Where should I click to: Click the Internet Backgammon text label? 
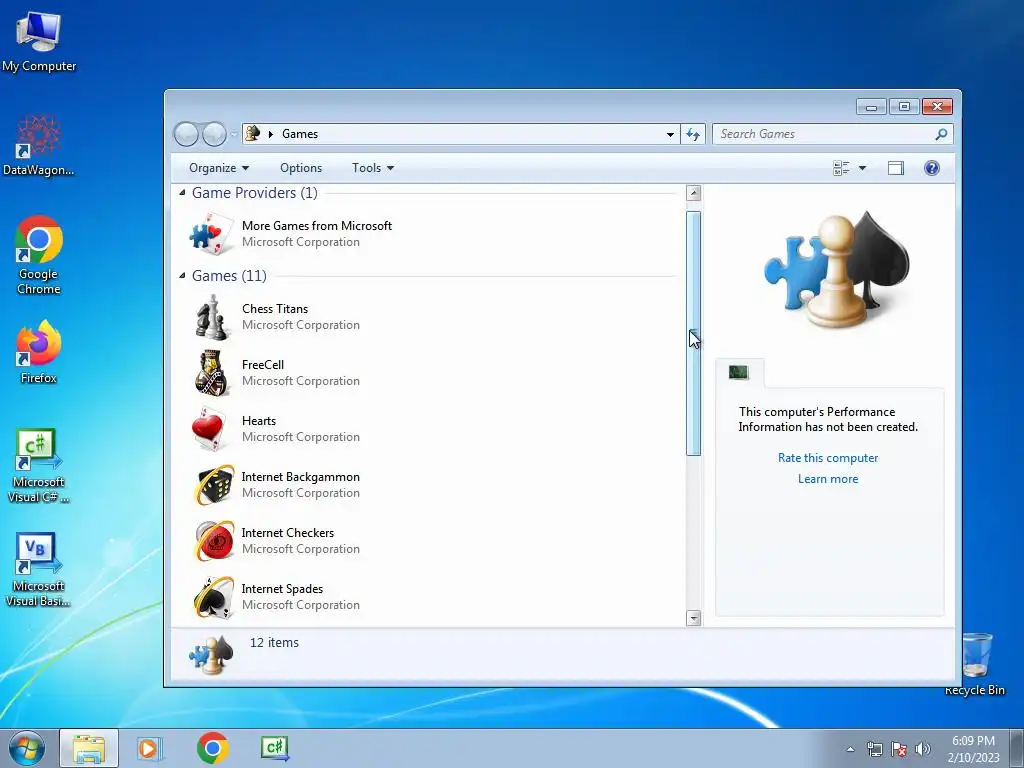coord(300,477)
